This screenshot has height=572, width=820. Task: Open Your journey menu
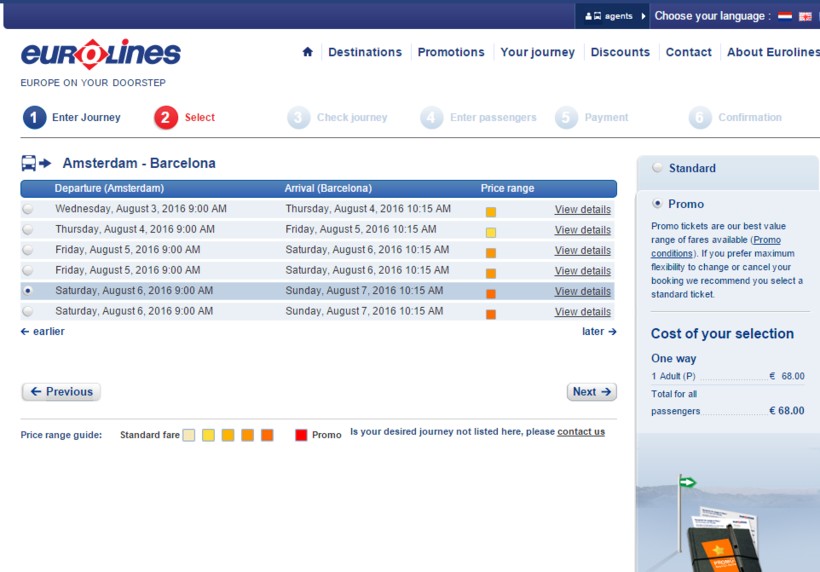[538, 52]
